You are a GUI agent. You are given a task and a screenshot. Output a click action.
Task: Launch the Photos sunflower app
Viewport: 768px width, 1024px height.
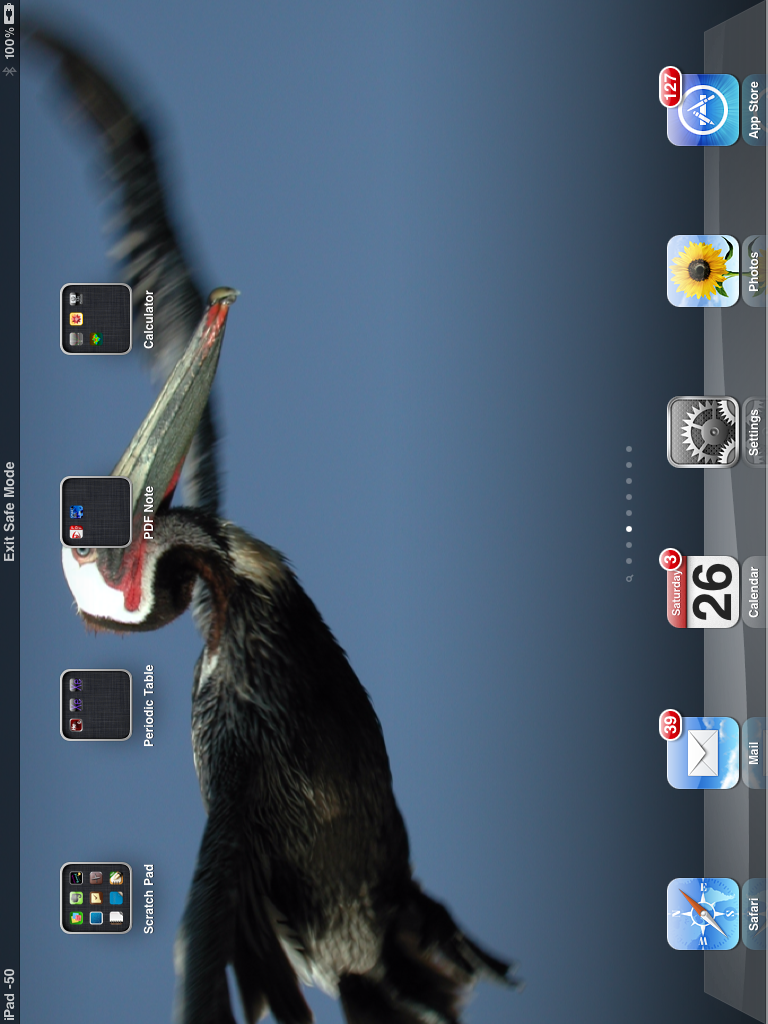click(x=703, y=271)
